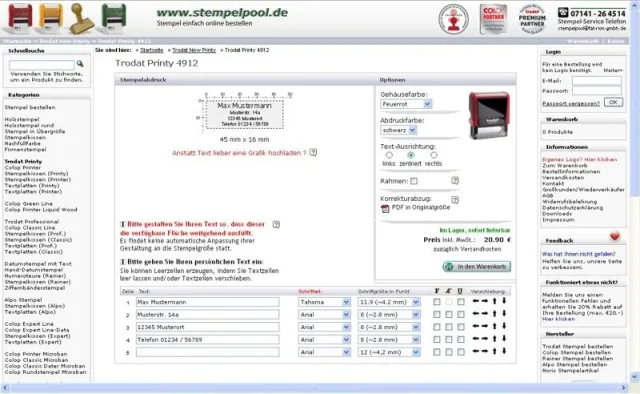
Task: Click into the Schnellsuche search field
Action: pyautogui.click(x=42, y=65)
